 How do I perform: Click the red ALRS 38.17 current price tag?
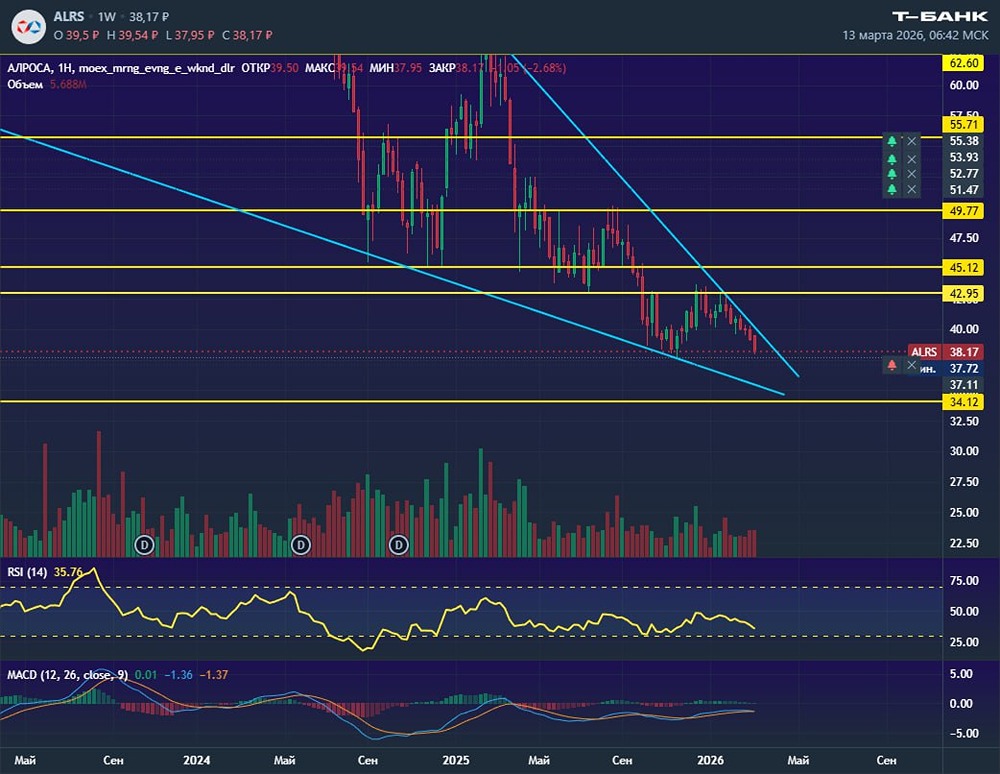coord(946,352)
